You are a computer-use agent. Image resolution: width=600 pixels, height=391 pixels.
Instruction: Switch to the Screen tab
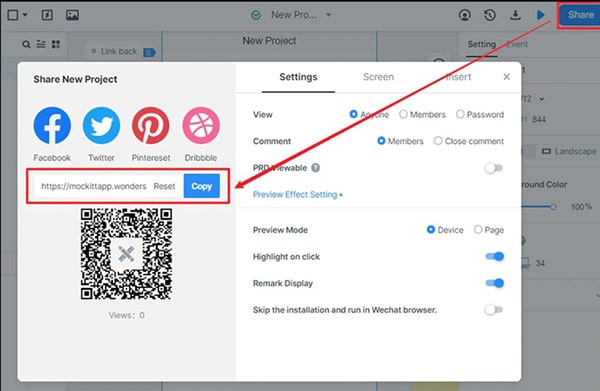click(378, 77)
